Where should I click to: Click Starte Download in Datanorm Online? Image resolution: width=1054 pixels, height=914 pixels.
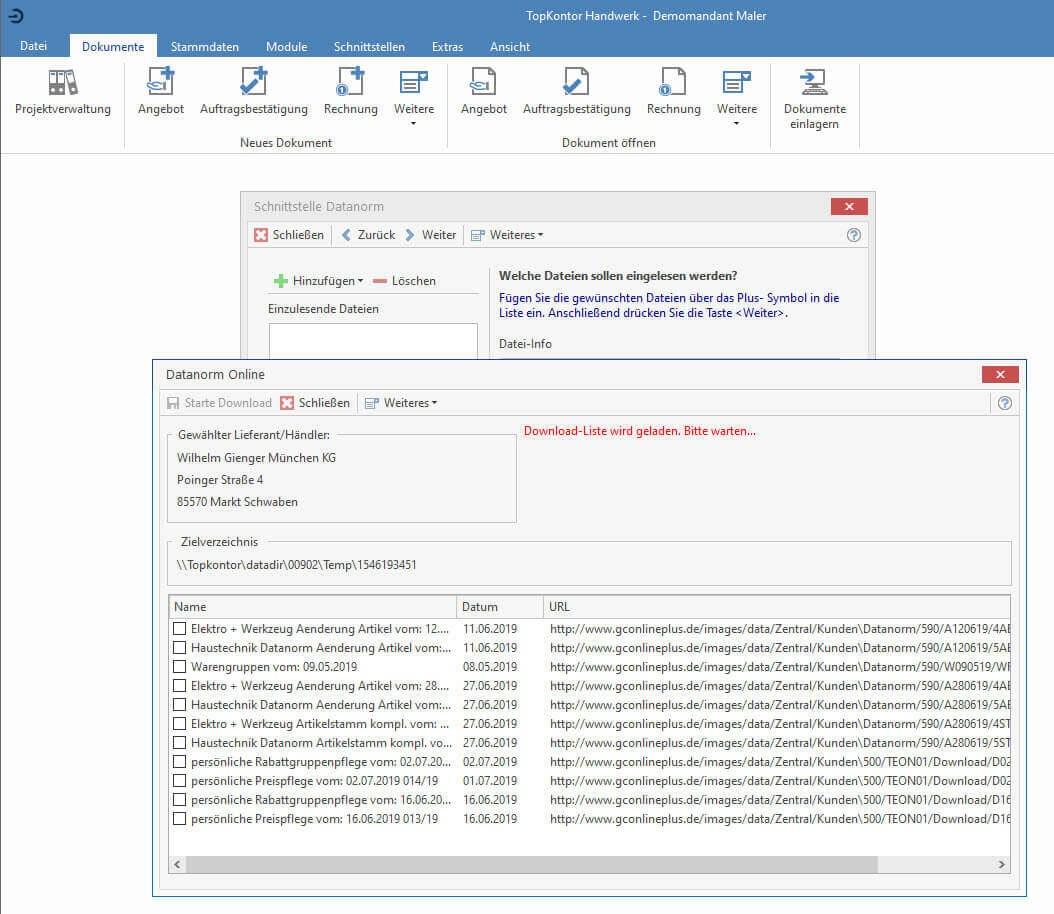(x=220, y=403)
